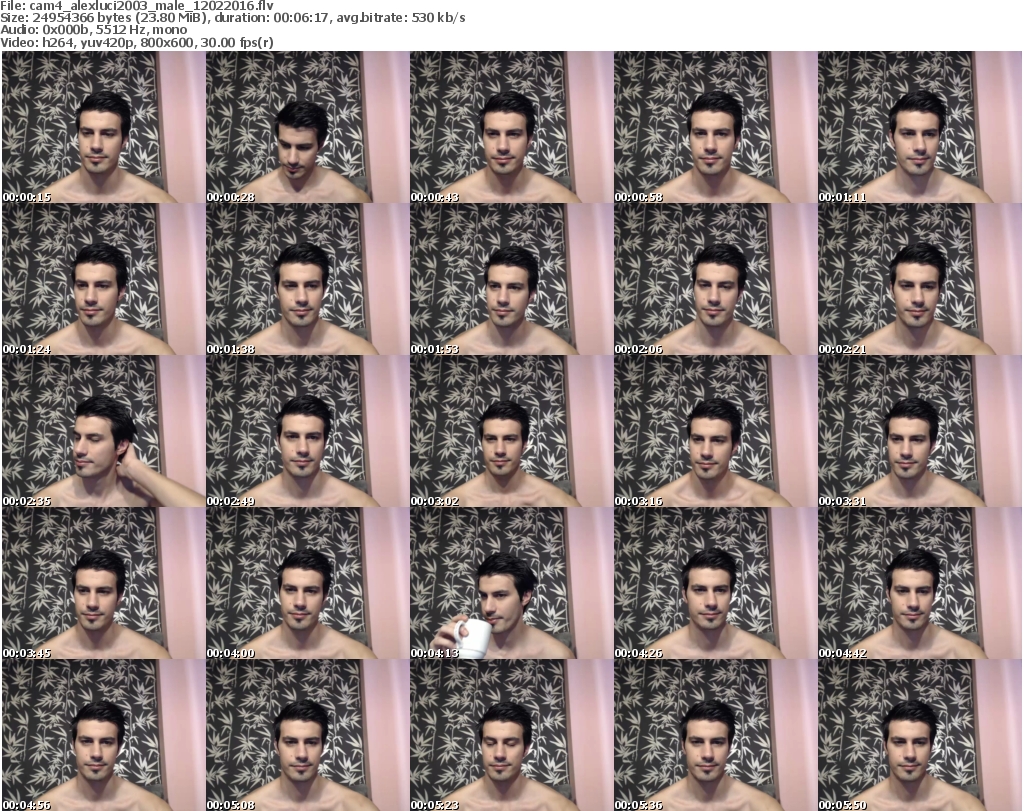The image size is (1024, 811).
Task: Choose the white cup frame at 00:04:13
Action: pyautogui.click(x=511, y=583)
